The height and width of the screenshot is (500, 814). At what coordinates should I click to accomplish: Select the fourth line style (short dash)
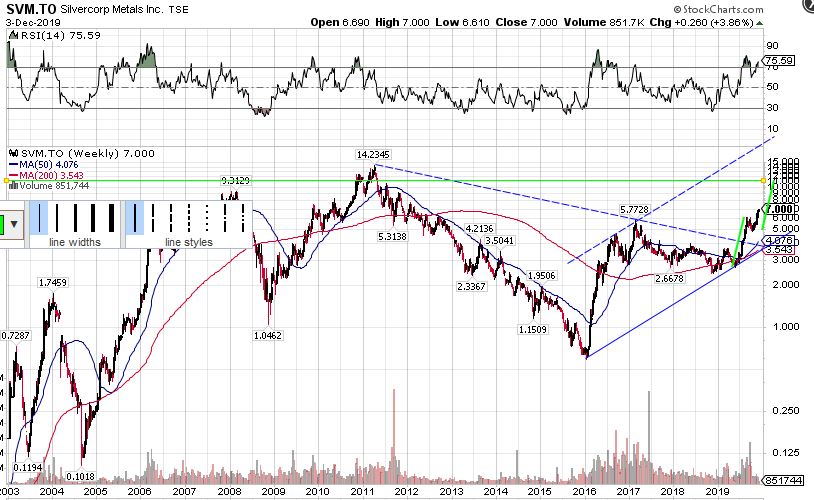tap(189, 218)
